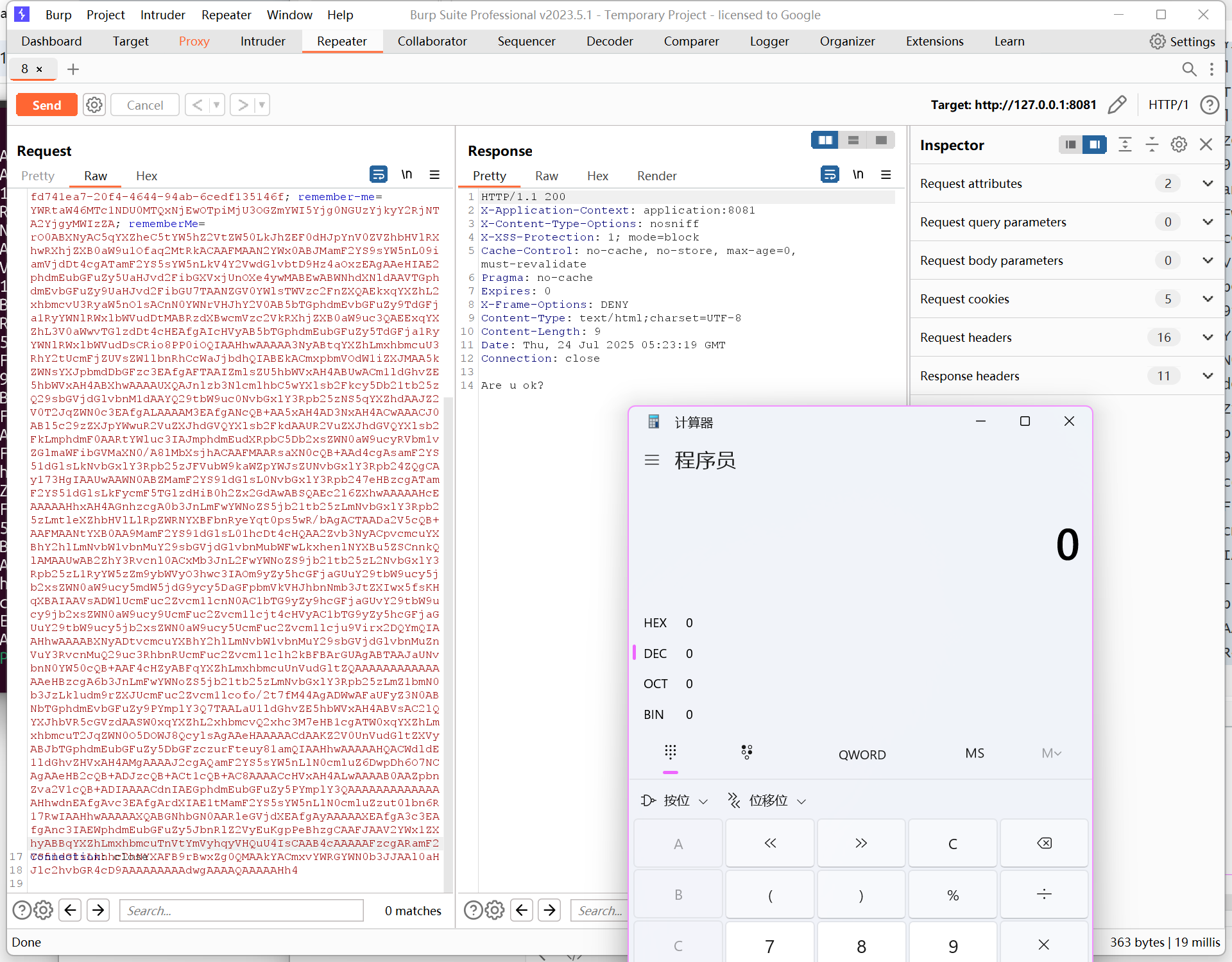Click the Request search input field
Viewport: 1232px width, 962px height.
[x=241, y=910]
